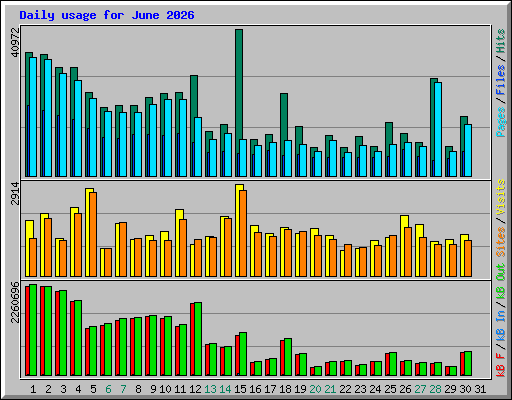Click day 29 on the x-axis
512x400 pixels.
point(450,389)
